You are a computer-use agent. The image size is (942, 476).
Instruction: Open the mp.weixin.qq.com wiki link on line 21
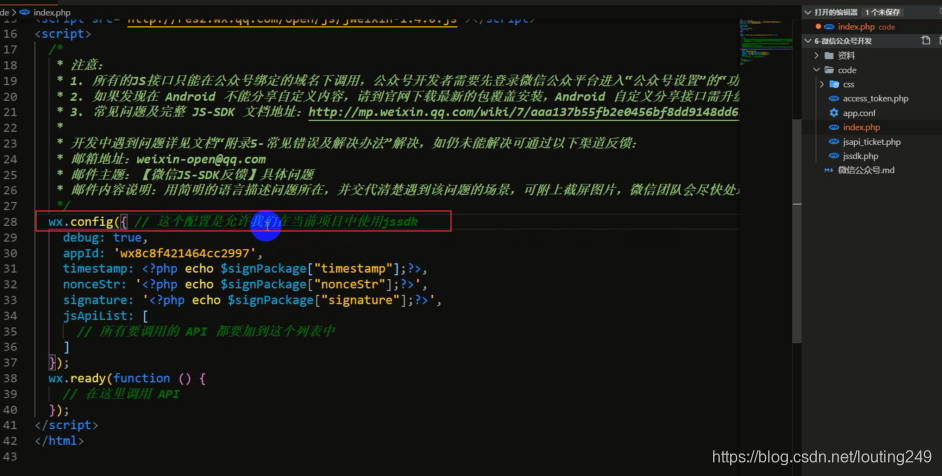coord(524,112)
